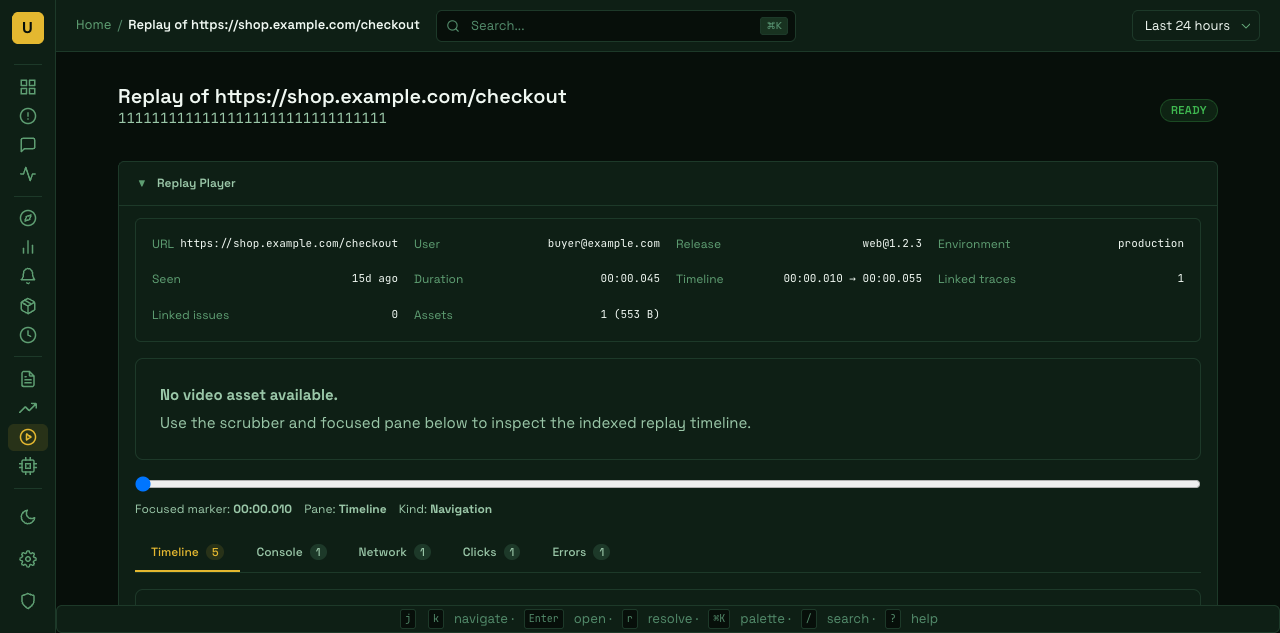The width and height of the screenshot is (1280, 633).
Task: Open the compass explore icon in sidebar
Action: click(x=28, y=218)
